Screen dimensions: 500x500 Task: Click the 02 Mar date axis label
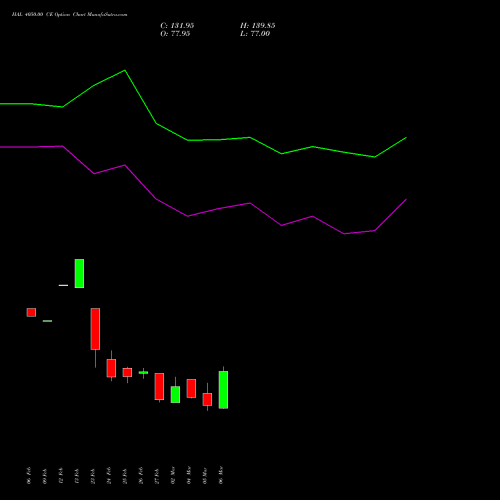[x=173, y=475]
